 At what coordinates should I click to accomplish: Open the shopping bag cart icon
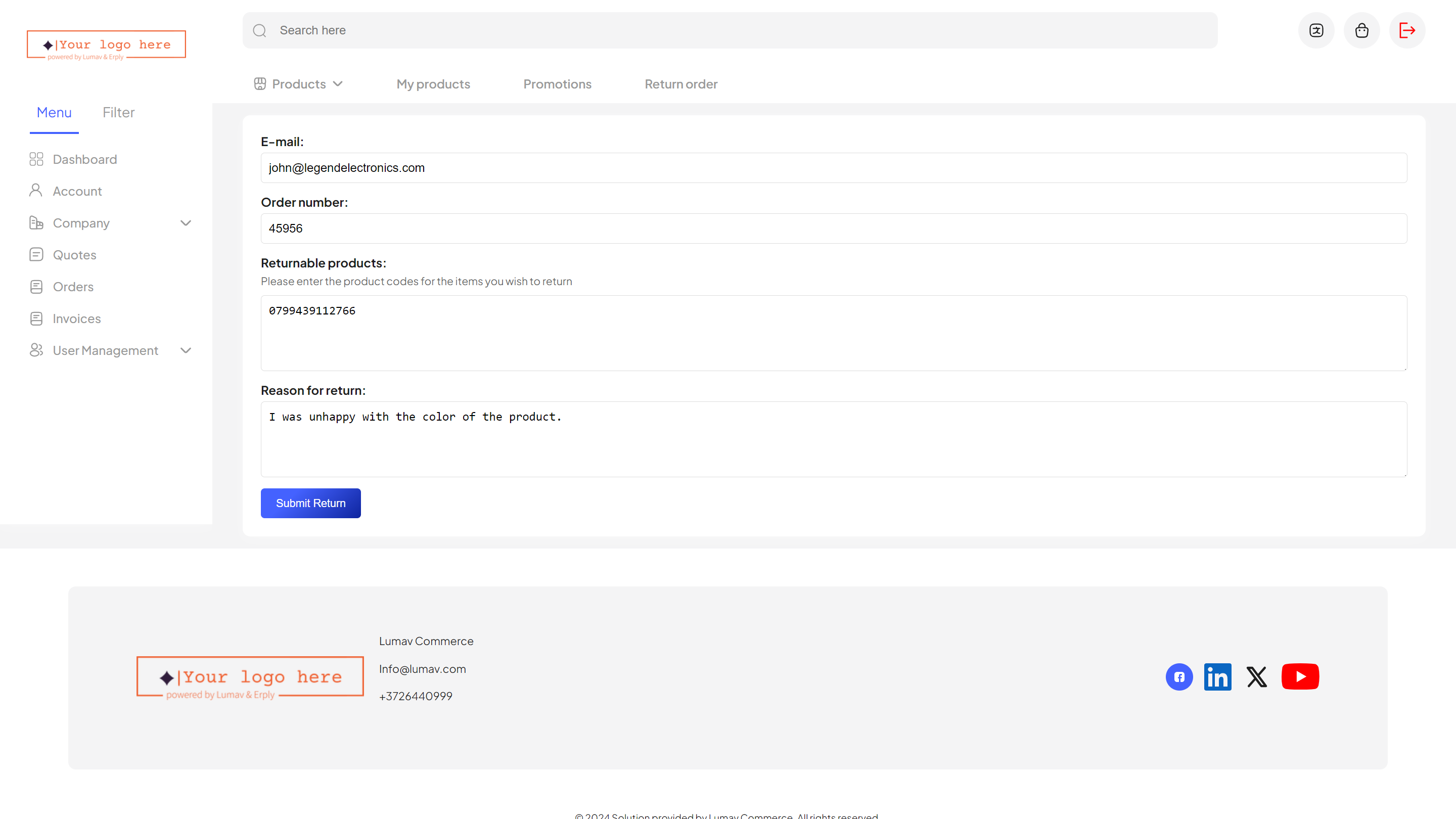1361,30
